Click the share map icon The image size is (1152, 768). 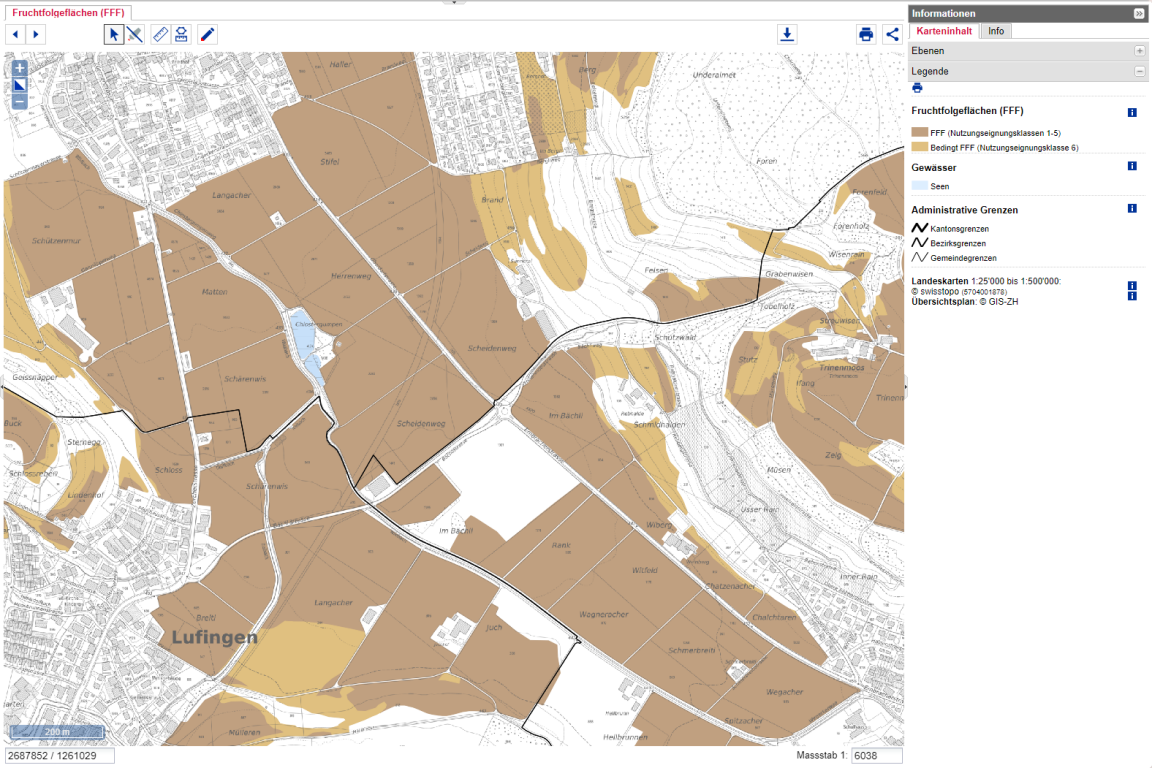893,34
